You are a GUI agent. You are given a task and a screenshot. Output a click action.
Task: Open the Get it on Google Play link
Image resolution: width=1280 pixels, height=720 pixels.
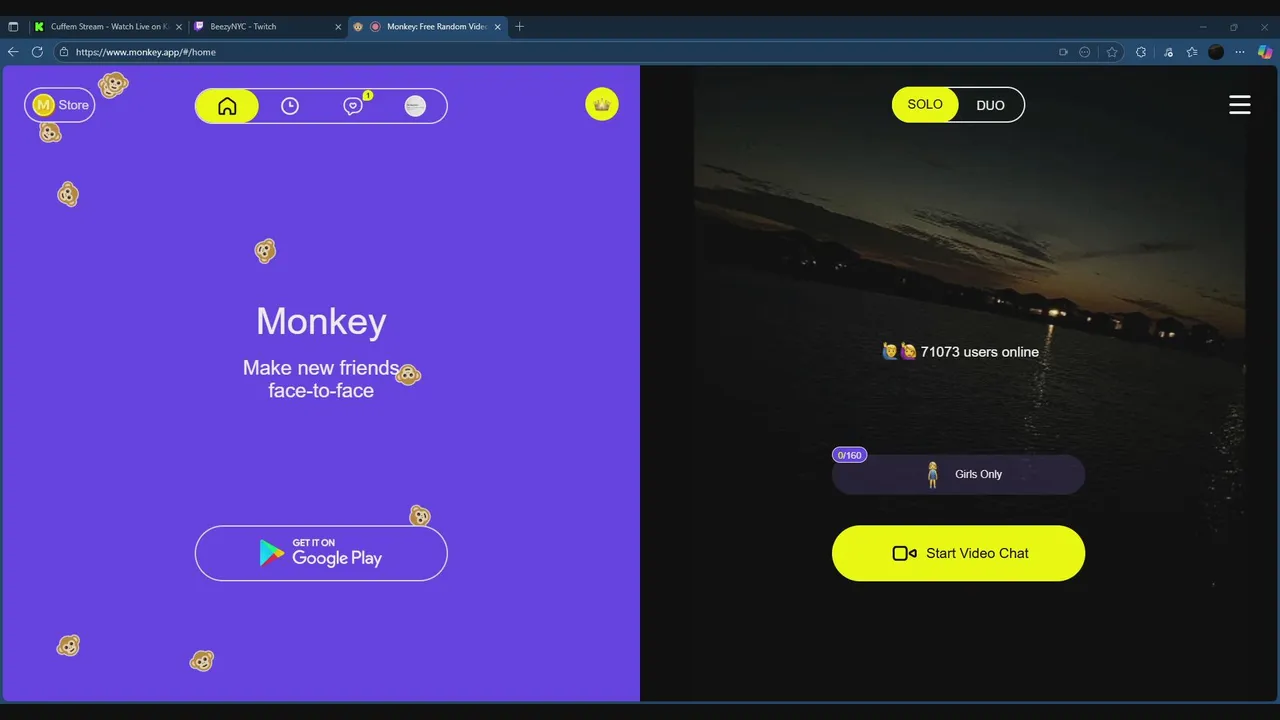tap(321, 553)
